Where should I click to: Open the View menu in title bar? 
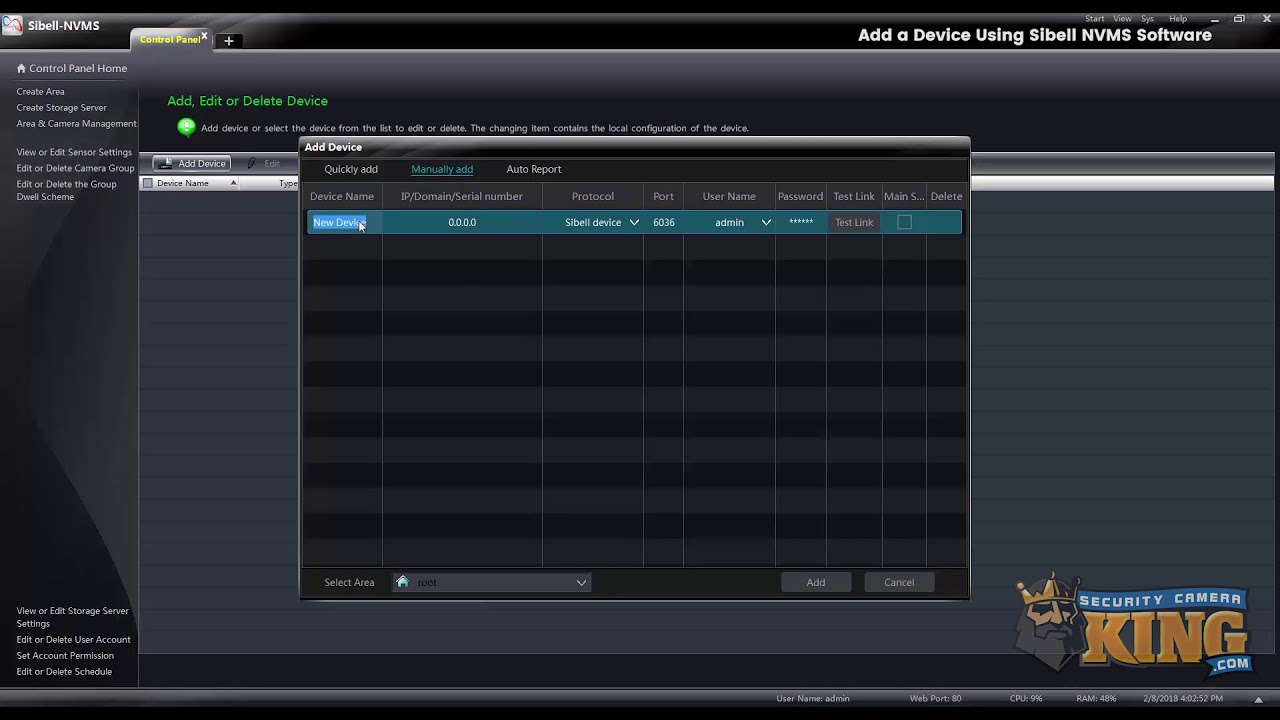pos(1123,19)
